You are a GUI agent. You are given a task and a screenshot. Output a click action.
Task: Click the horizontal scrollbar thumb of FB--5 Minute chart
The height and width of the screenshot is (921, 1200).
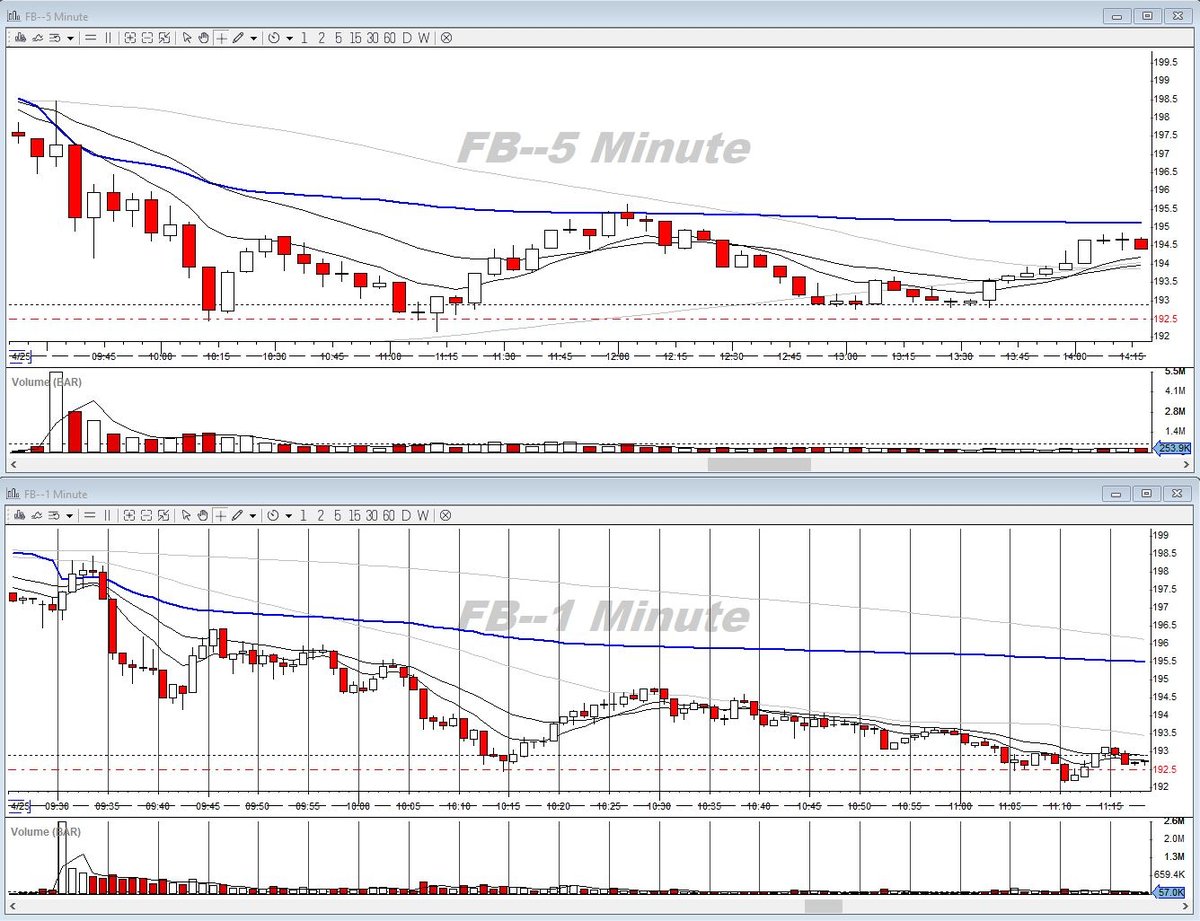click(x=759, y=464)
